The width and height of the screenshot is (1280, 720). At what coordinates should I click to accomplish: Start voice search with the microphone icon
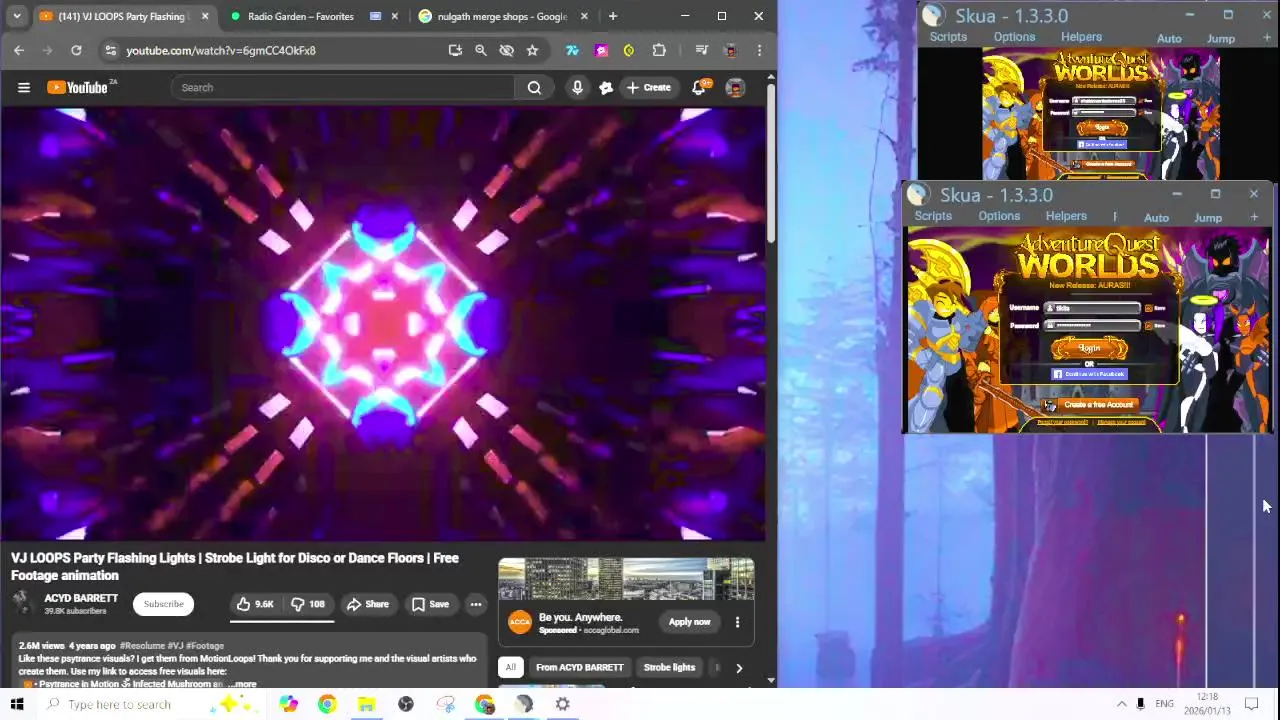click(577, 87)
